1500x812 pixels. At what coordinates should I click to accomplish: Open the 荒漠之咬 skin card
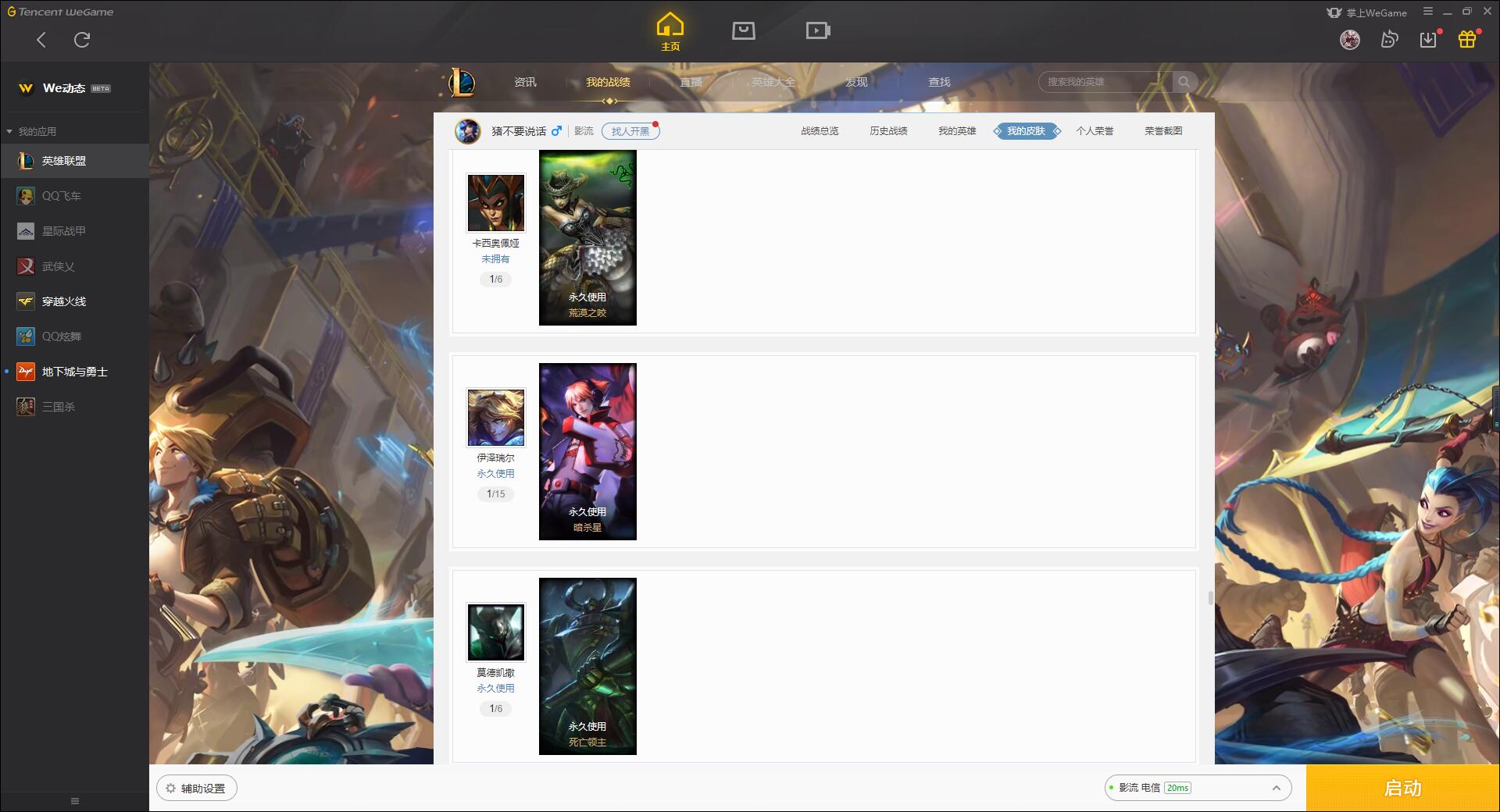[587, 237]
